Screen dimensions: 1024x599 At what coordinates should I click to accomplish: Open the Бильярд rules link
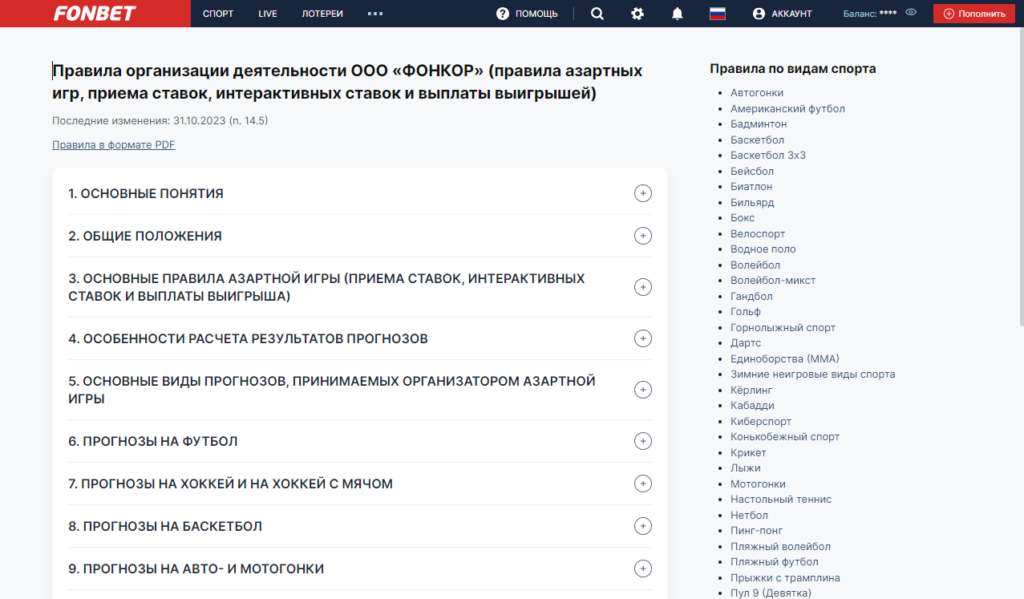[752, 202]
